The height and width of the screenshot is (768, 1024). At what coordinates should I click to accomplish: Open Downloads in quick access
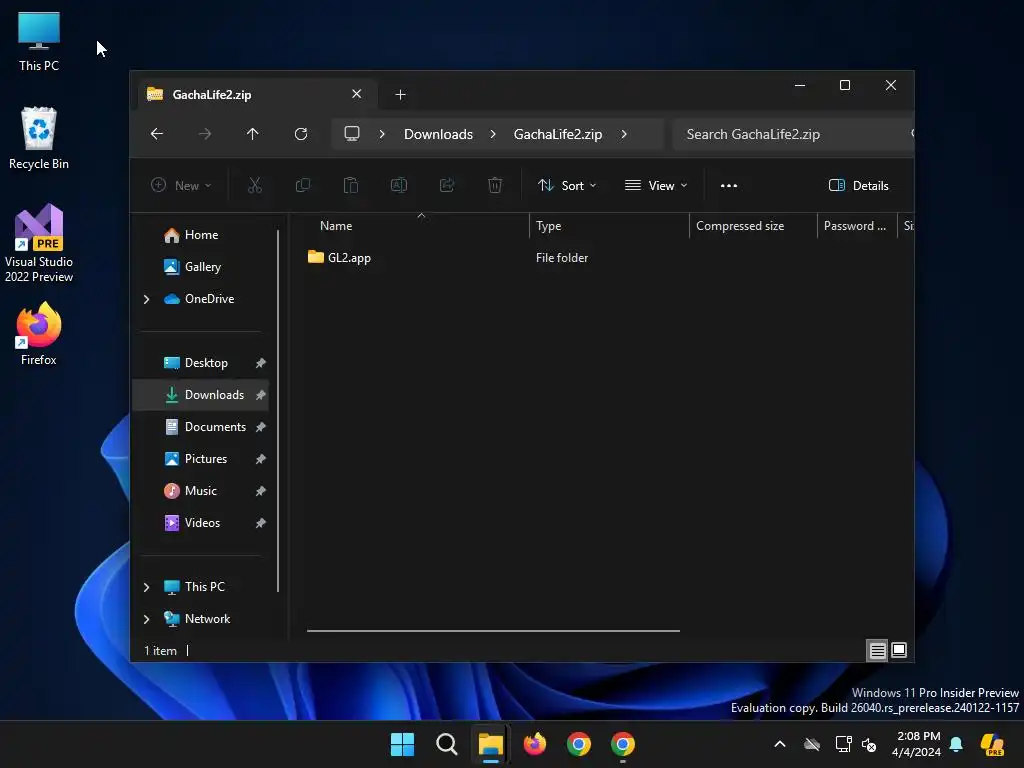(x=214, y=395)
